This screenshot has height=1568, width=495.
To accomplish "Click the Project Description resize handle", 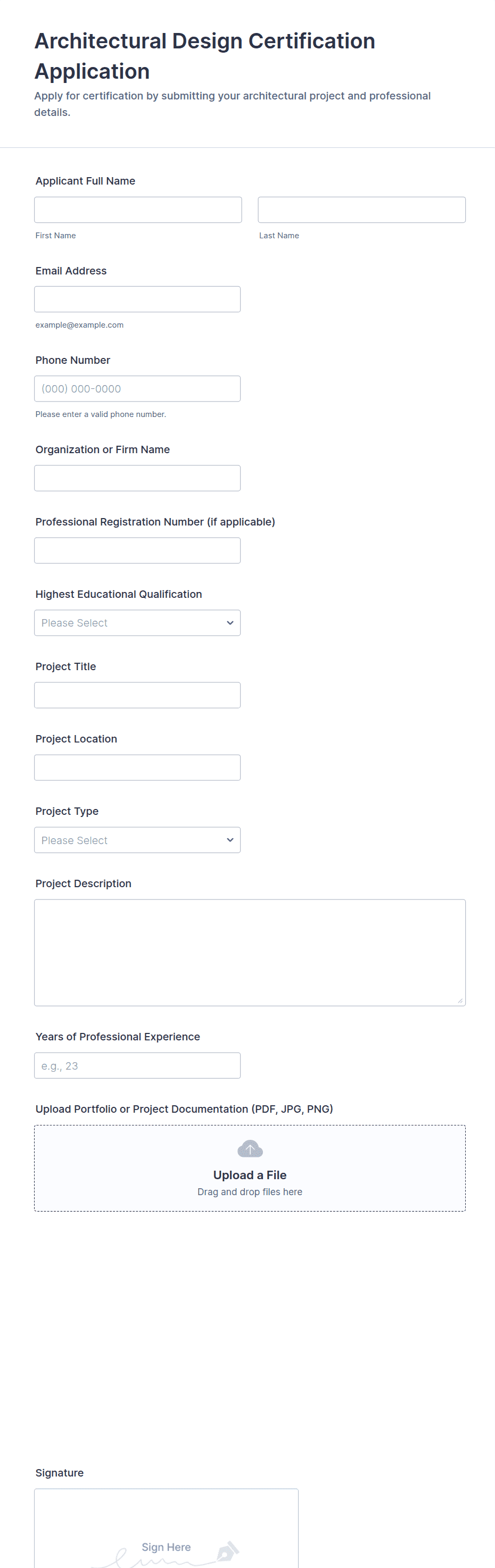I will [x=460, y=1000].
